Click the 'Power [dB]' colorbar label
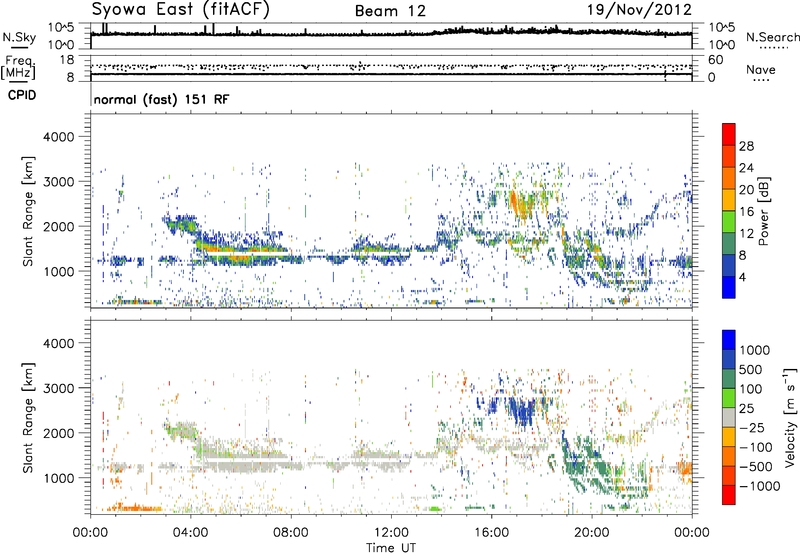Viewport: 800px width, 554px height. click(x=763, y=211)
